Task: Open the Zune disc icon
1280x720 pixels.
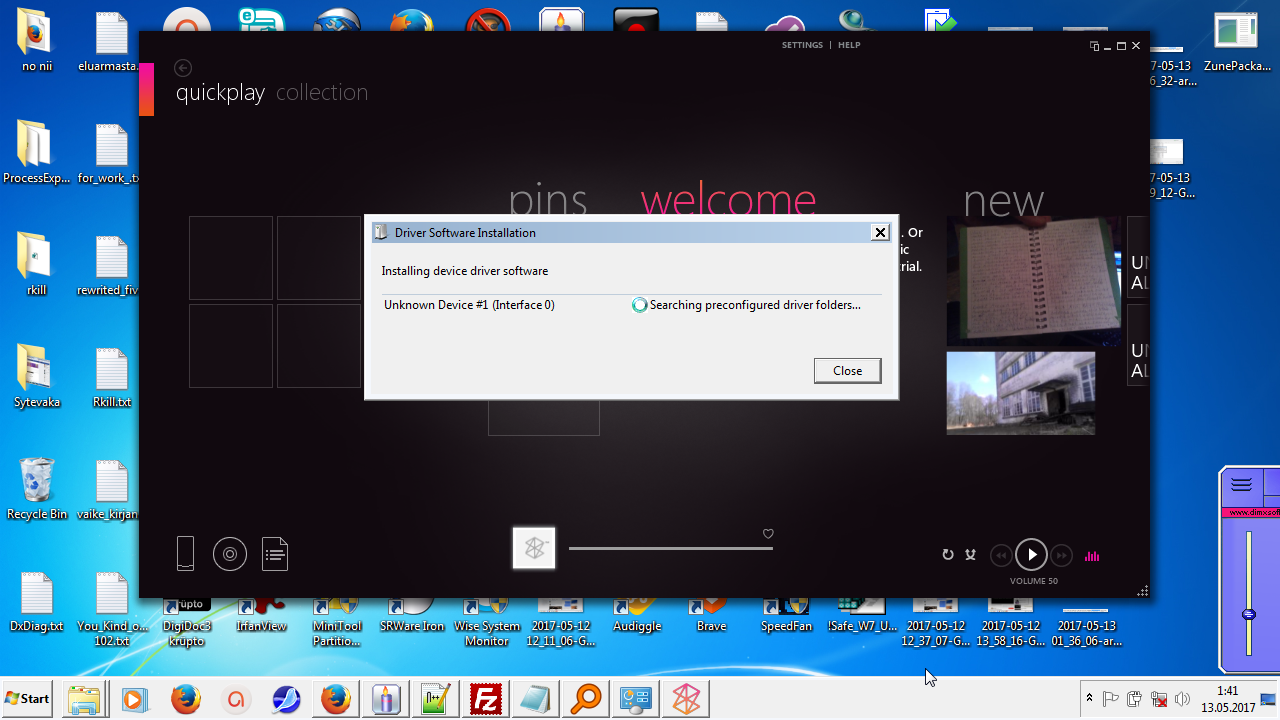Action: point(230,553)
